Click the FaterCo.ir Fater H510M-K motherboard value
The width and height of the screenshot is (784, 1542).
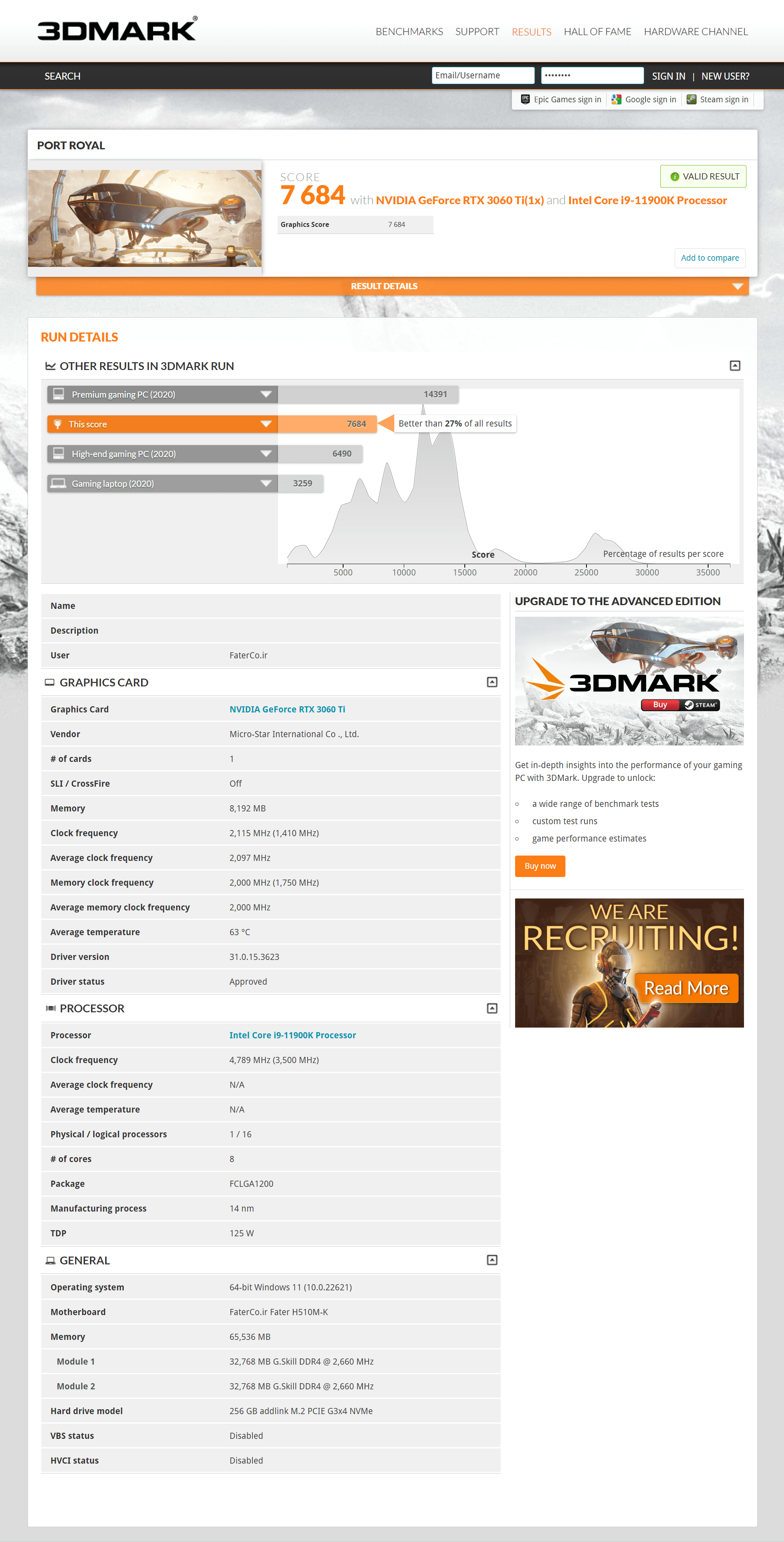pyautogui.click(x=278, y=1312)
